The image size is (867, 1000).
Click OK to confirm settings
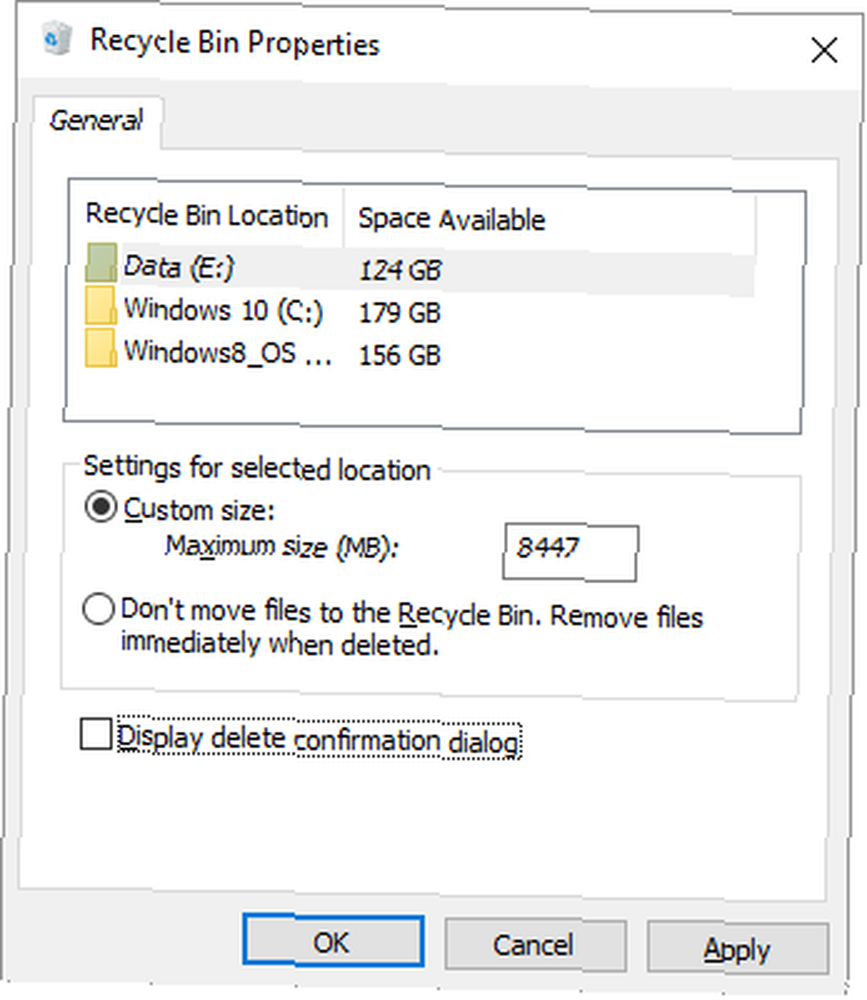[332, 941]
